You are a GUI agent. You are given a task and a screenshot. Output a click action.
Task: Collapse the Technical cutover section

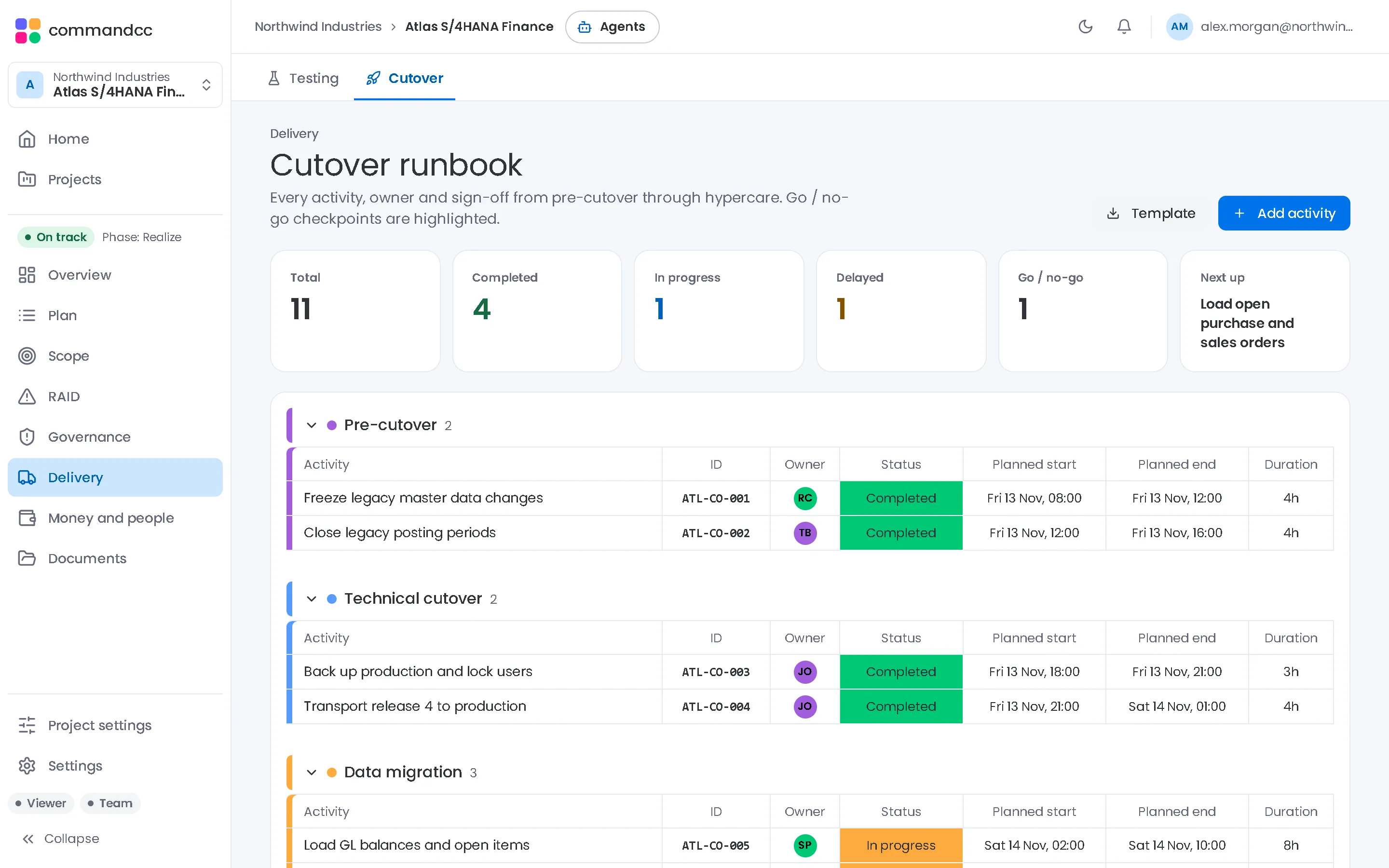(x=311, y=599)
